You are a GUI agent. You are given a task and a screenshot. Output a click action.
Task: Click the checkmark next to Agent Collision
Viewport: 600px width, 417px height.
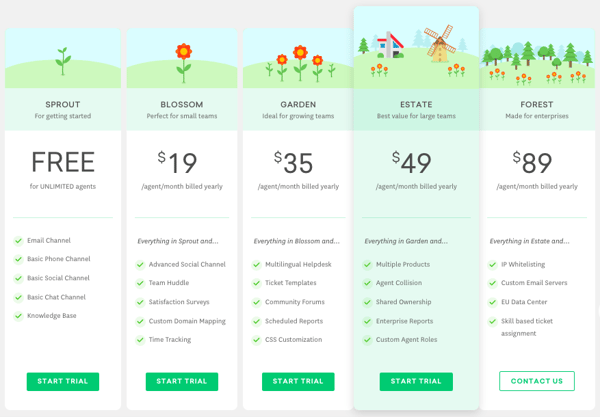pyautogui.click(x=367, y=283)
